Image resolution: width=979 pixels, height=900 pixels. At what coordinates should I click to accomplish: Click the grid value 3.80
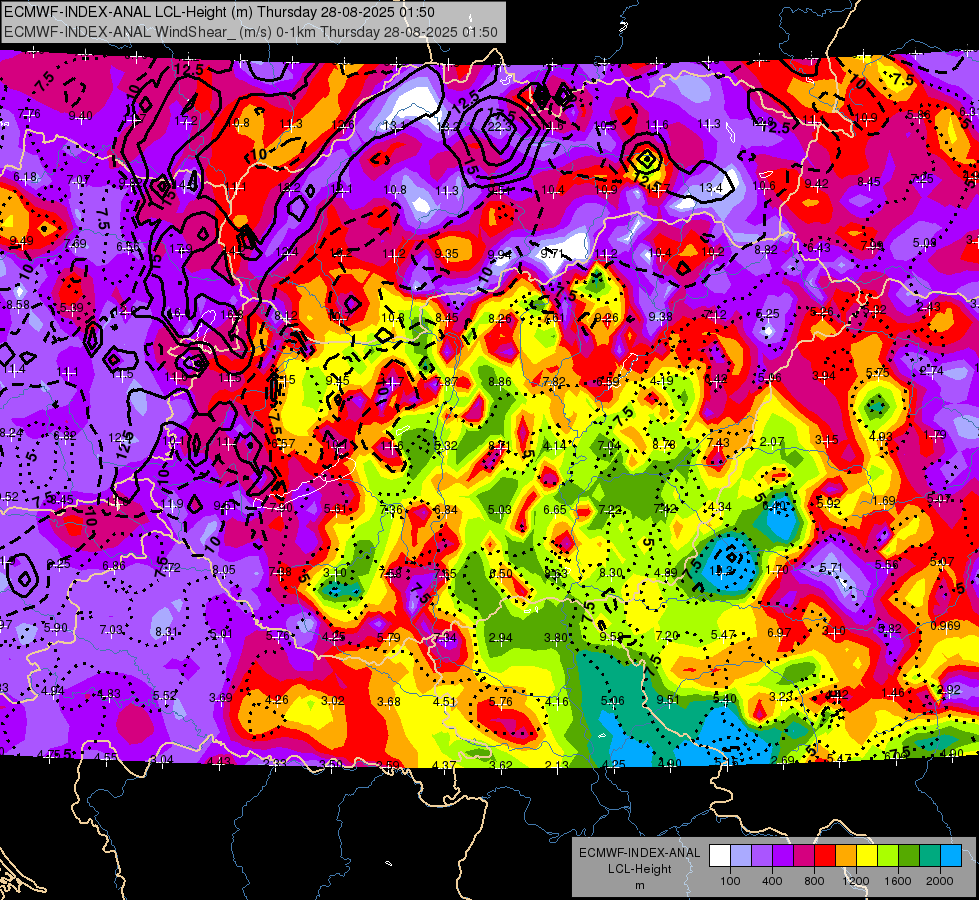(556, 638)
